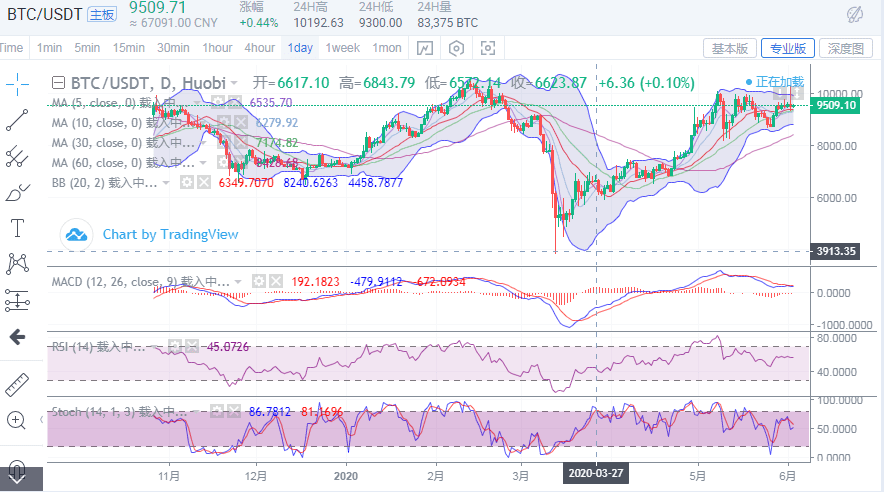Open the 深度图 depth chart
The image size is (884, 492).
846,48
